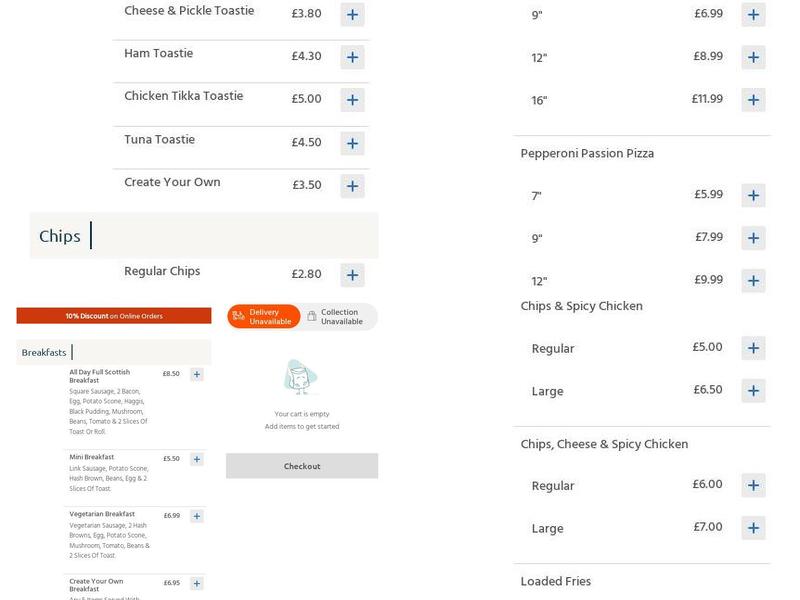Add Regular Chips, Cheese & Spicy Chicken plus icon

point(752,485)
